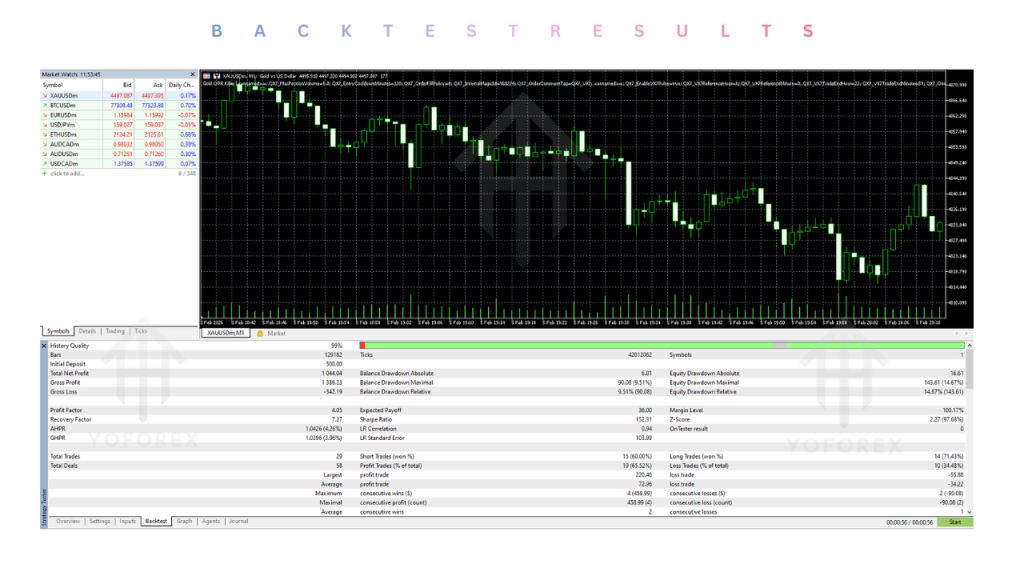1024x576 pixels.
Task: Click the Z-Score value 2.27 (97.68%)
Action: pyautogui.click(x=946, y=419)
